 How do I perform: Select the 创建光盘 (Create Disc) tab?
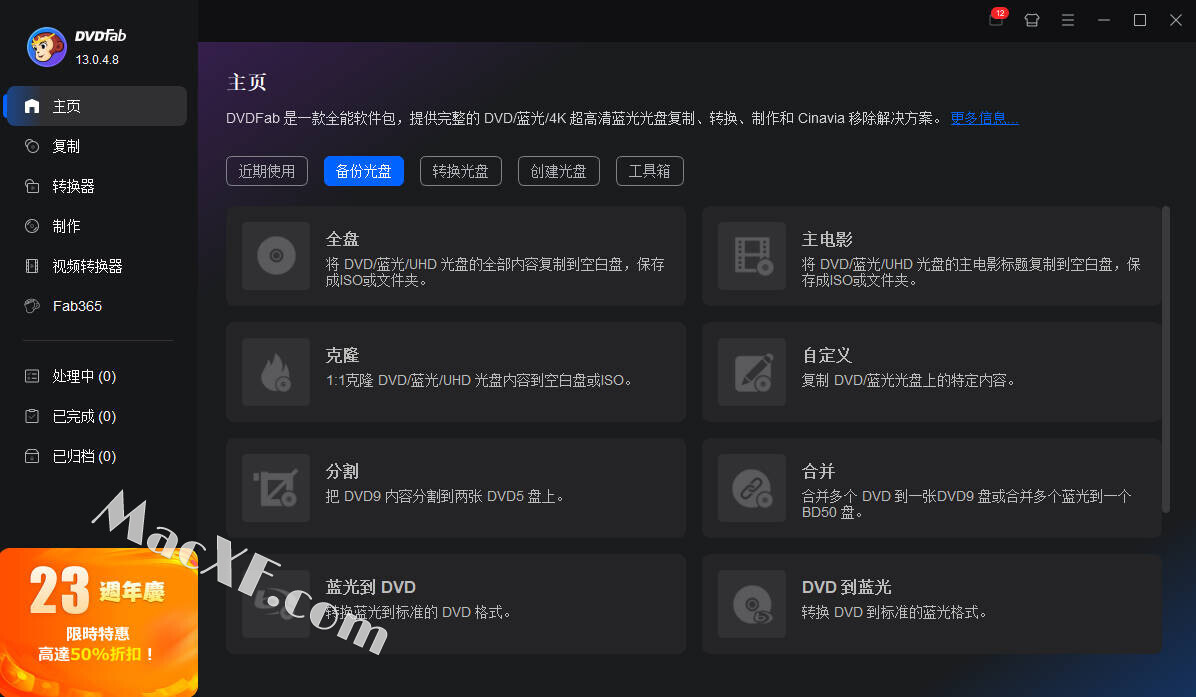(x=558, y=171)
